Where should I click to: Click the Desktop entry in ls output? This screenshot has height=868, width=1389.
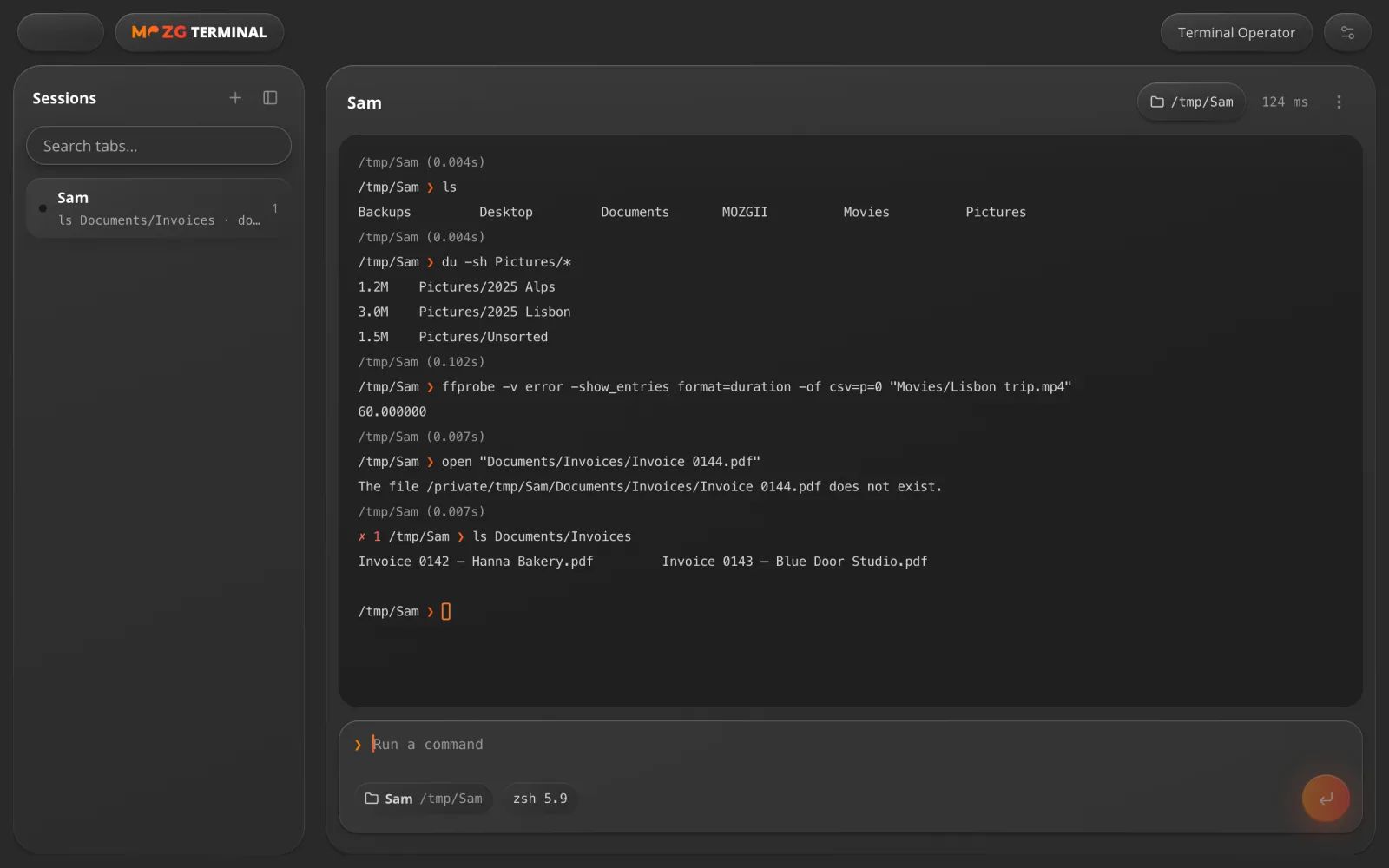[506, 212]
